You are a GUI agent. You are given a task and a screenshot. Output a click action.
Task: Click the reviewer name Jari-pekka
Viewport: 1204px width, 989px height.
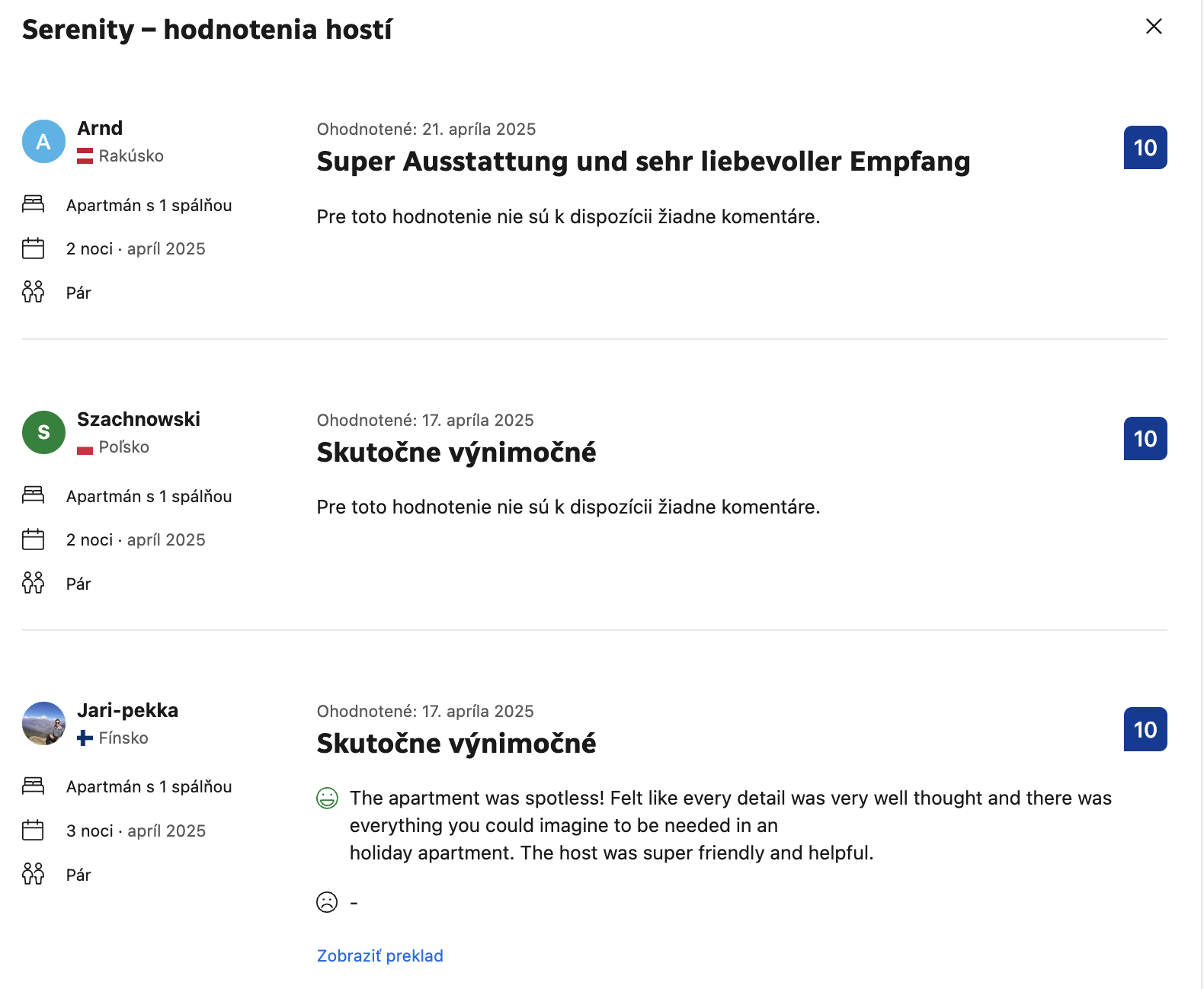point(127,710)
